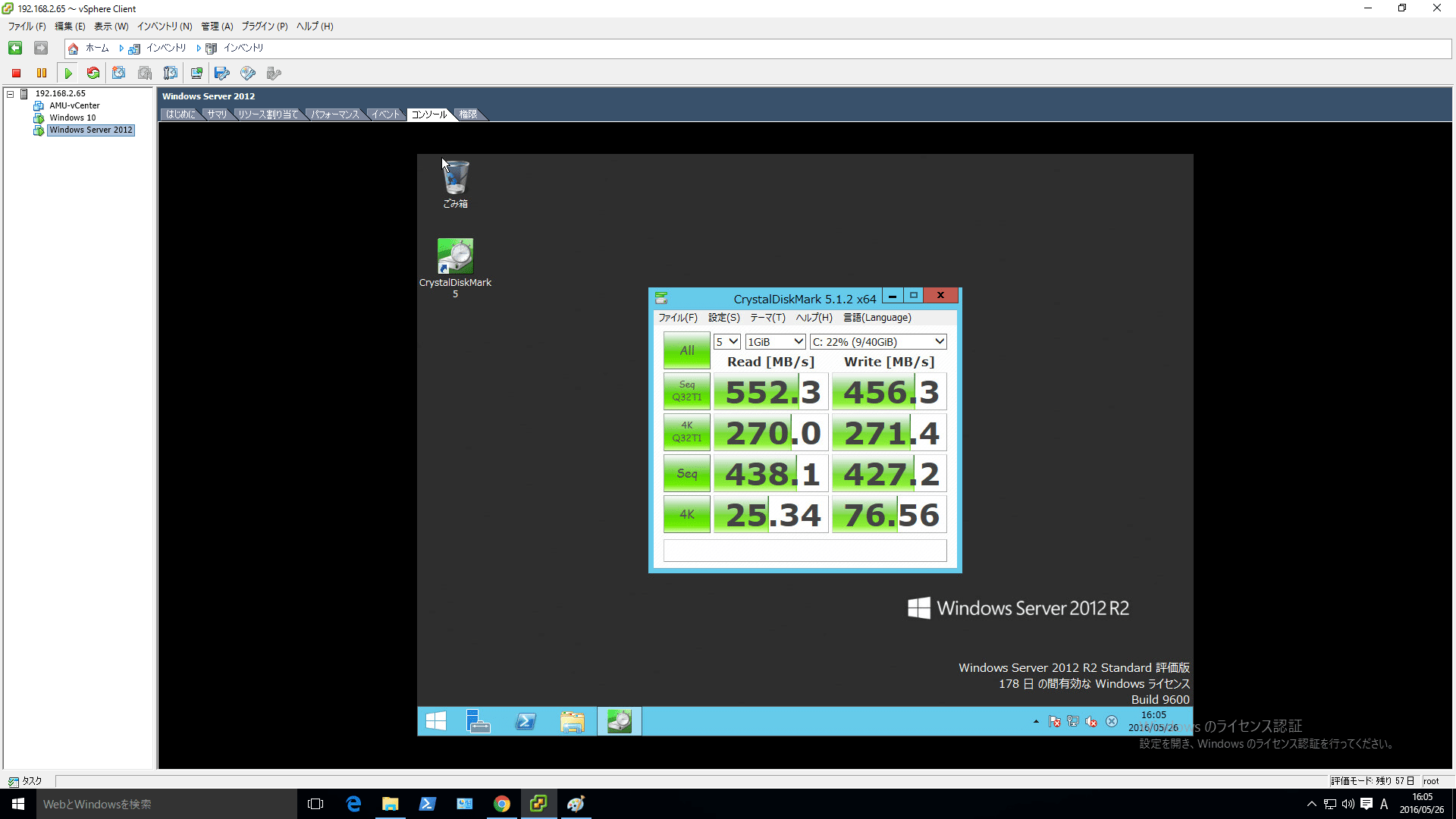Click the green back navigation arrow

point(15,48)
